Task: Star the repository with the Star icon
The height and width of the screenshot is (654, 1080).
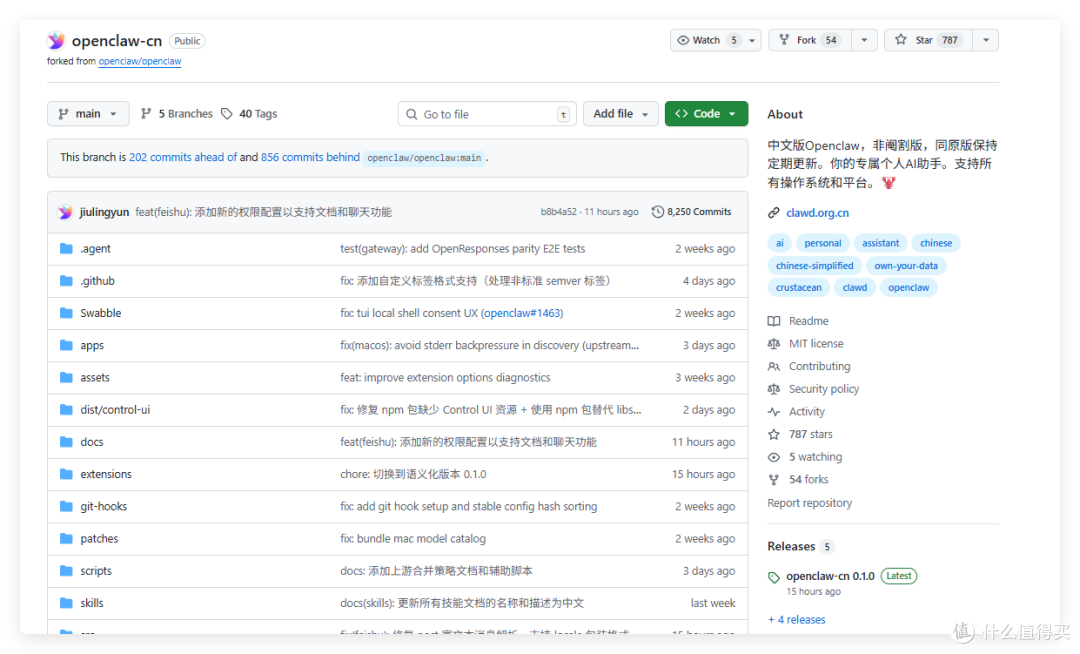Action: (x=900, y=40)
